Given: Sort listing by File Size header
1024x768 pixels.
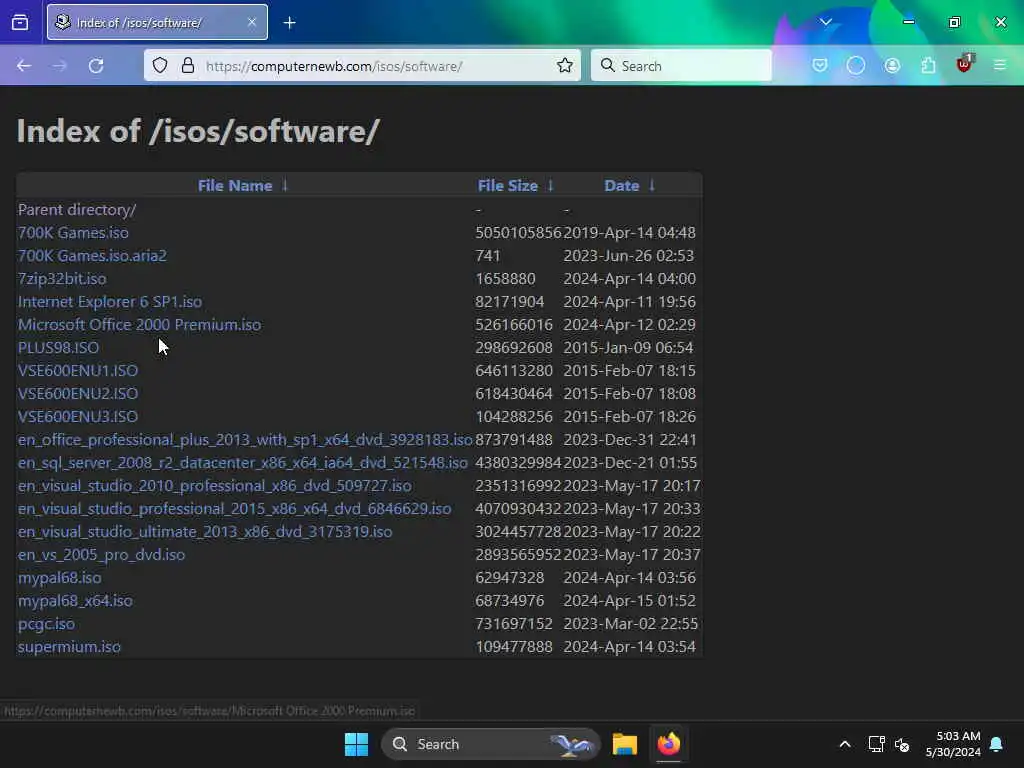Looking at the screenshot, I should [x=507, y=185].
